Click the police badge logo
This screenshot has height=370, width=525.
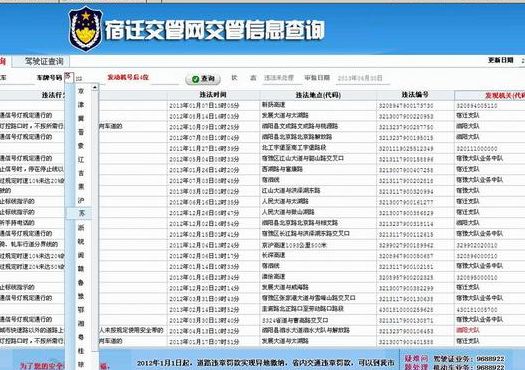85,29
